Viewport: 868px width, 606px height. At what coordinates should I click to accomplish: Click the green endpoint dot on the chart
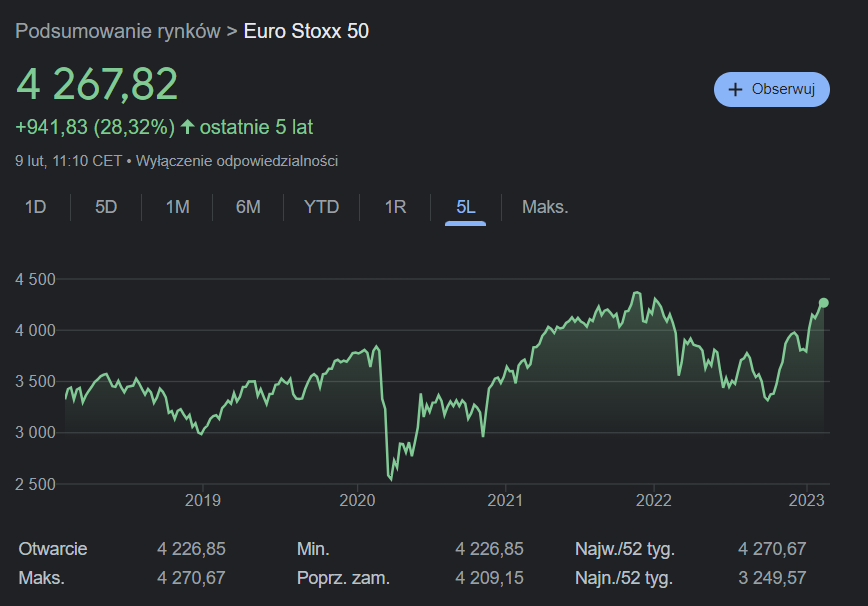tap(824, 302)
